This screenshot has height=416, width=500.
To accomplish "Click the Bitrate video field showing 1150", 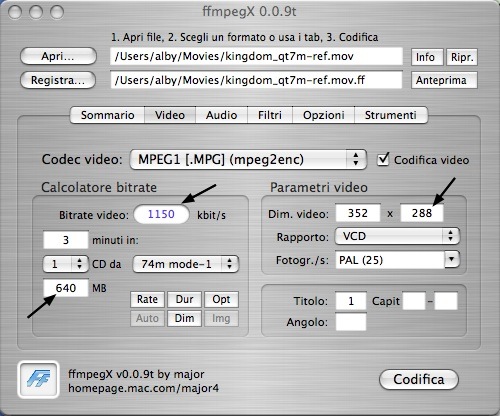I will 161,214.
